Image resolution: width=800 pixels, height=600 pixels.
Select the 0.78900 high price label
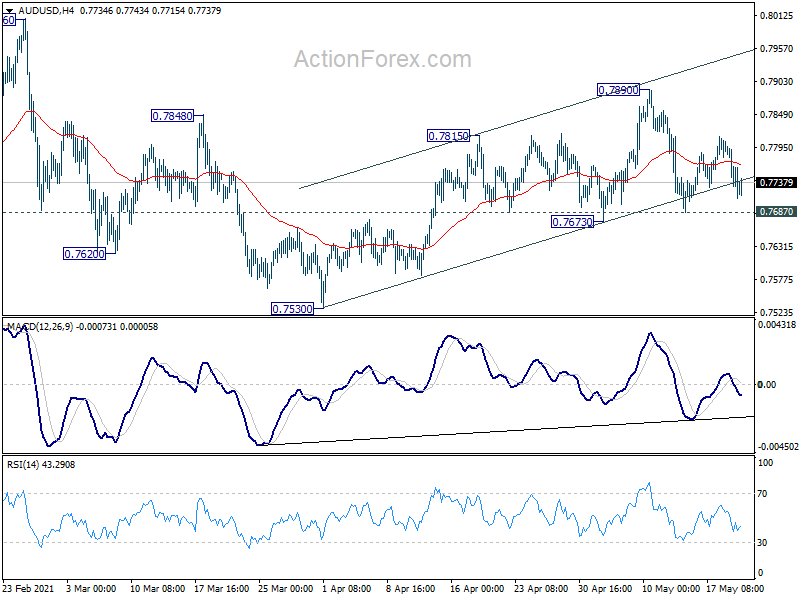[618, 90]
